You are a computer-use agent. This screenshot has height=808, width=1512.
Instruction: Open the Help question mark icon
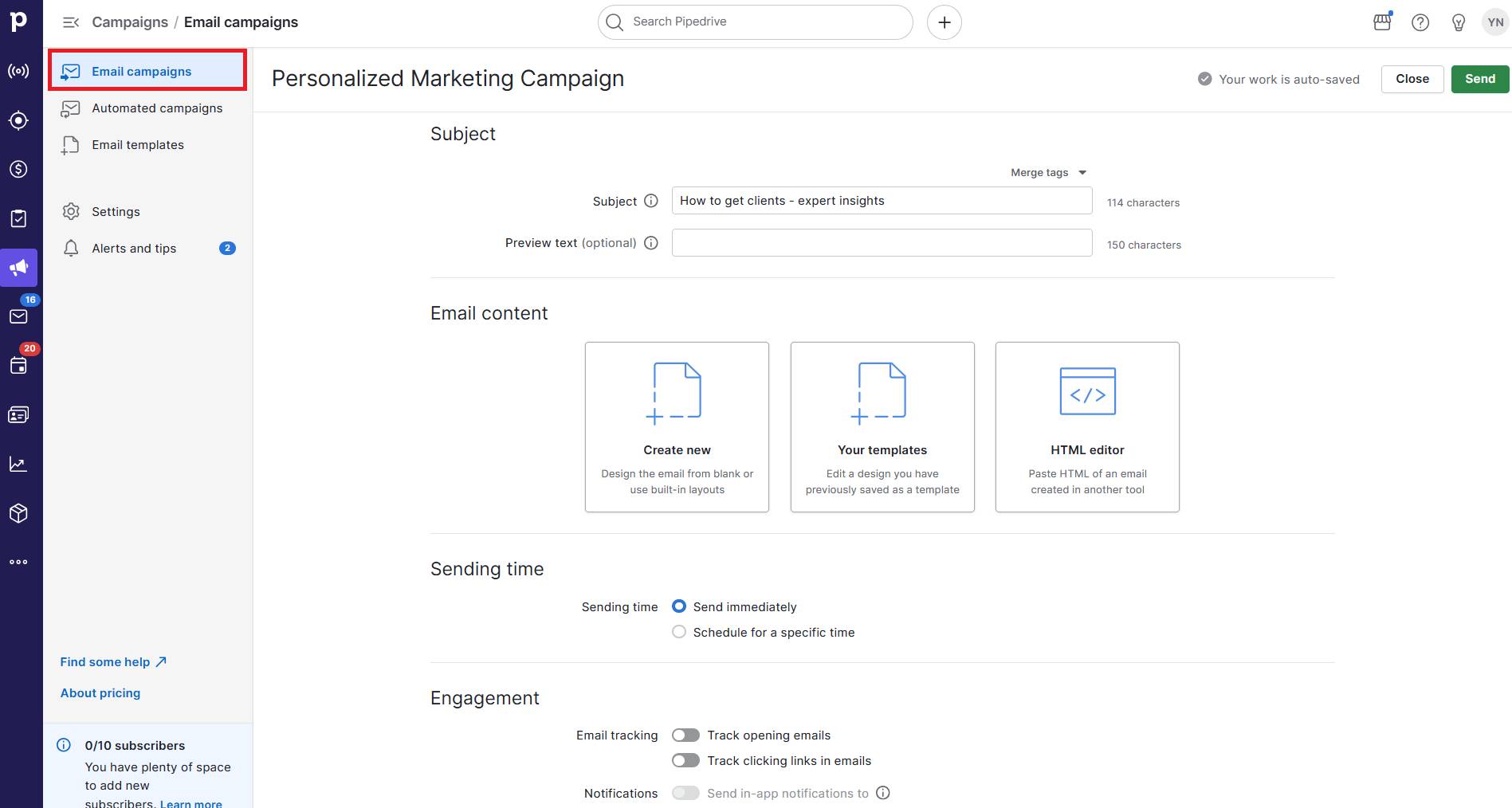click(x=1420, y=22)
